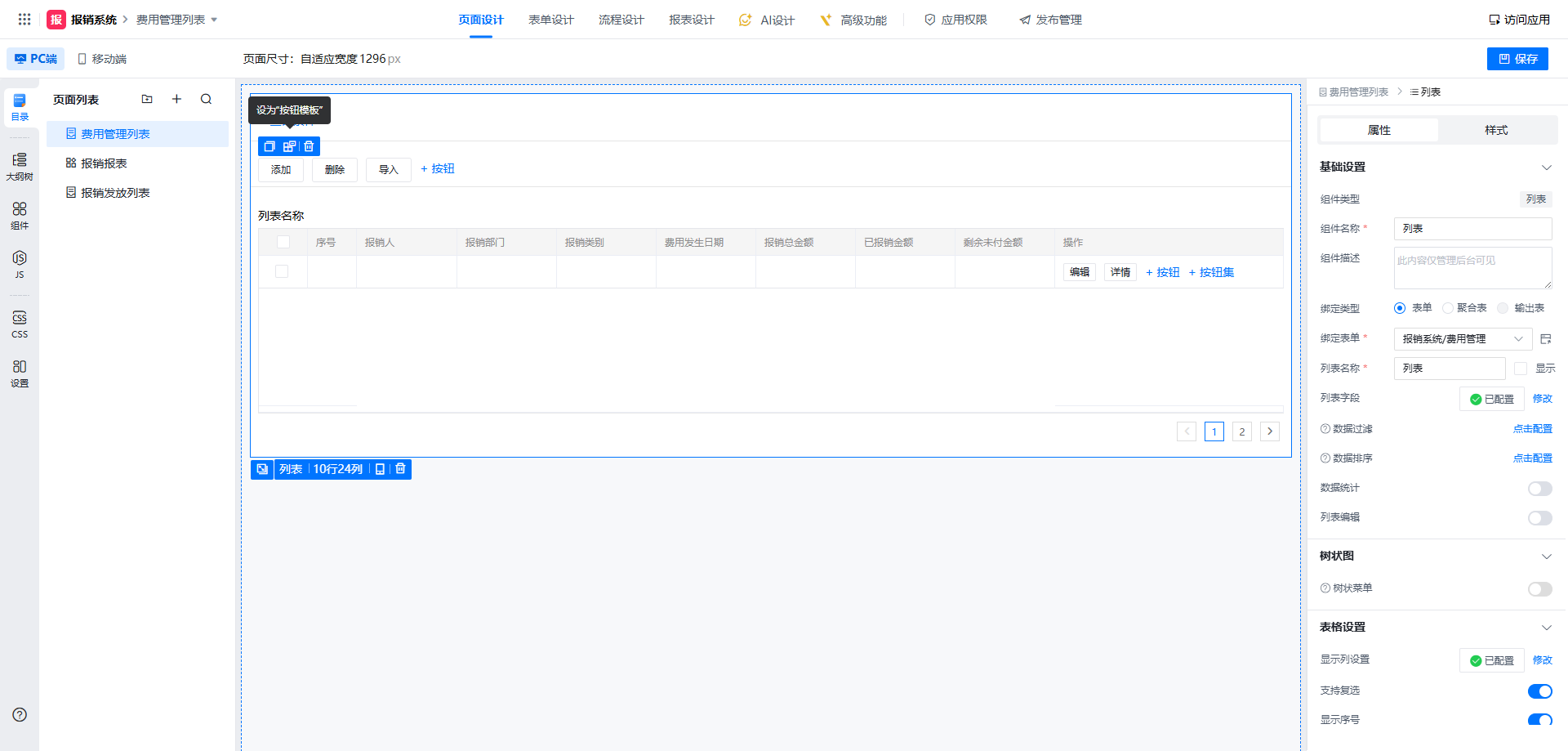Open the CSS editor sidebar icon
1568x751 pixels.
pos(20,323)
